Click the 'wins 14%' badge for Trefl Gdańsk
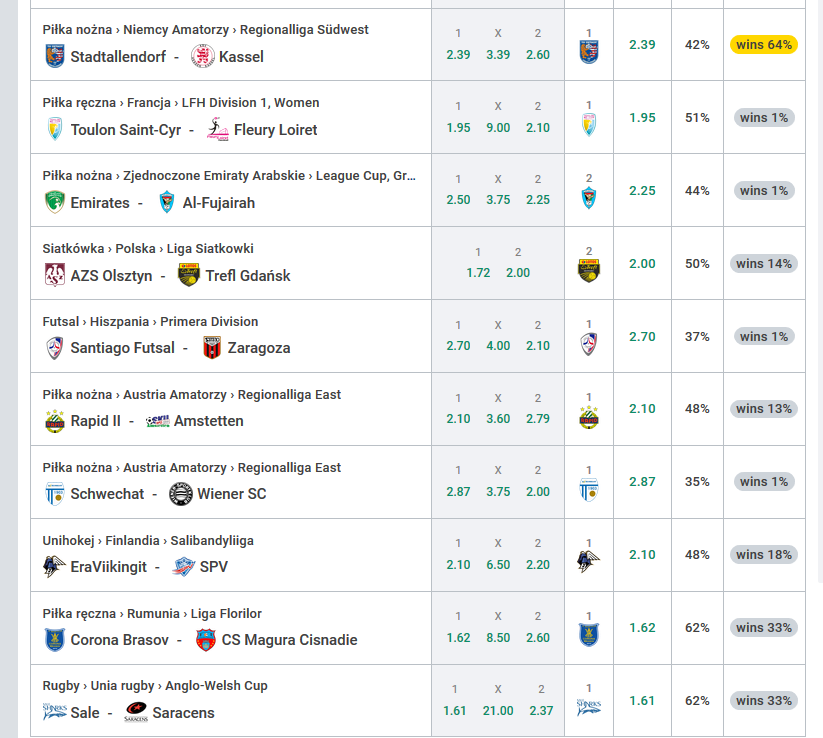Screen dimensions: 823x738 (764, 263)
